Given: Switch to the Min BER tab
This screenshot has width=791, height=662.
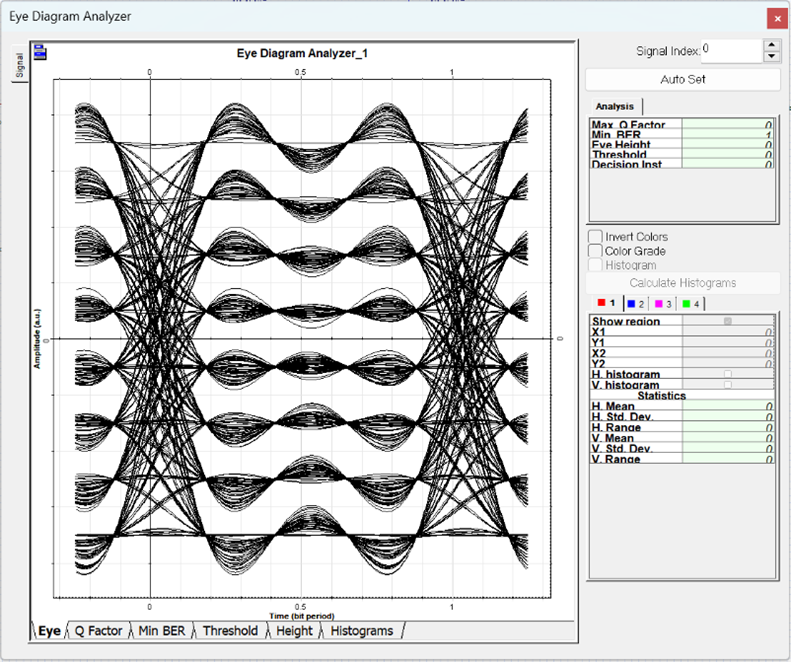Looking at the screenshot, I should [x=161, y=631].
